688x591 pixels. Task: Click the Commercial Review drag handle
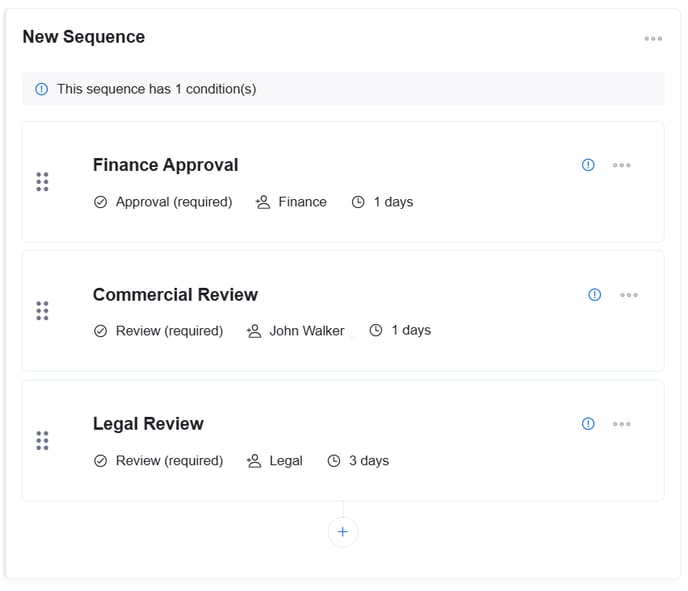click(x=42, y=311)
